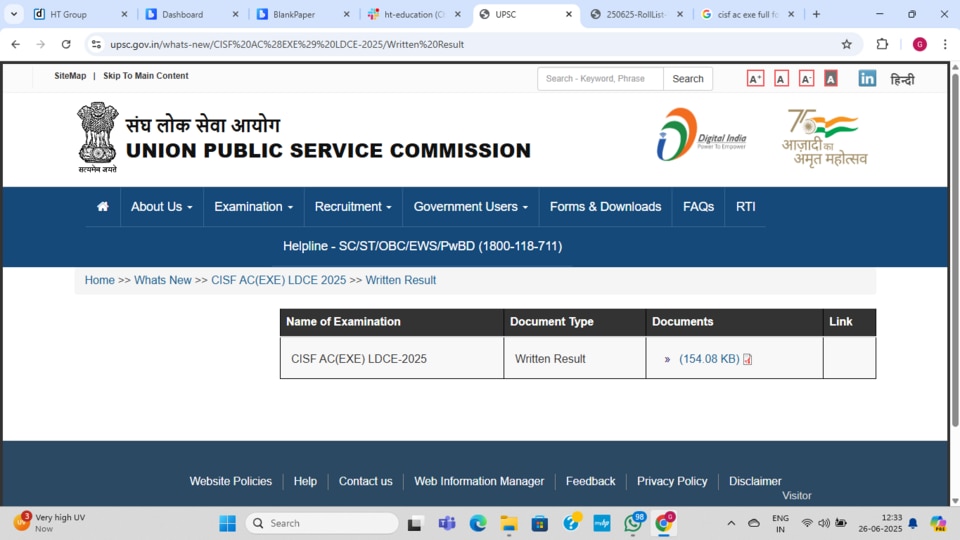Open Written Result breadcrumb link
Image resolution: width=960 pixels, height=540 pixels.
click(400, 280)
